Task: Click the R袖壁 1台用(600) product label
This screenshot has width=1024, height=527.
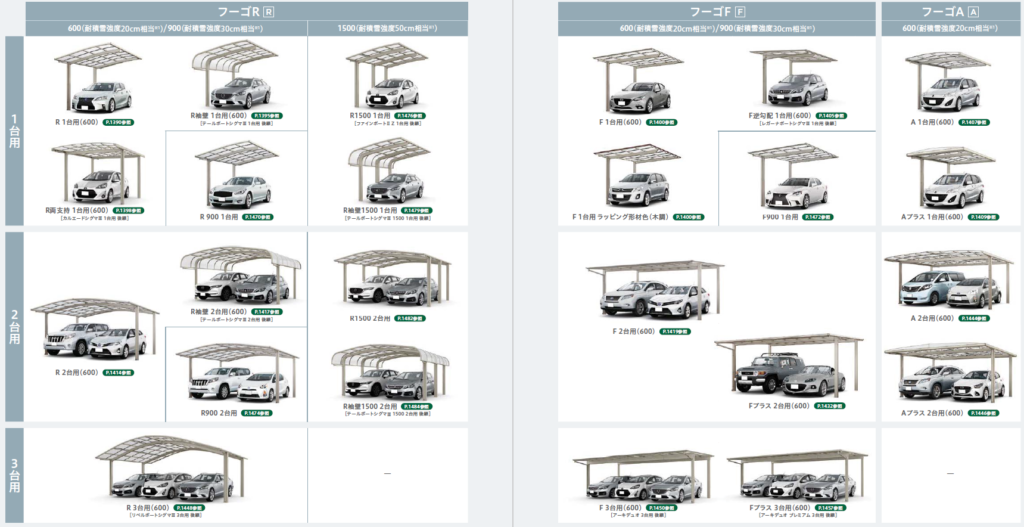Action: (219, 116)
